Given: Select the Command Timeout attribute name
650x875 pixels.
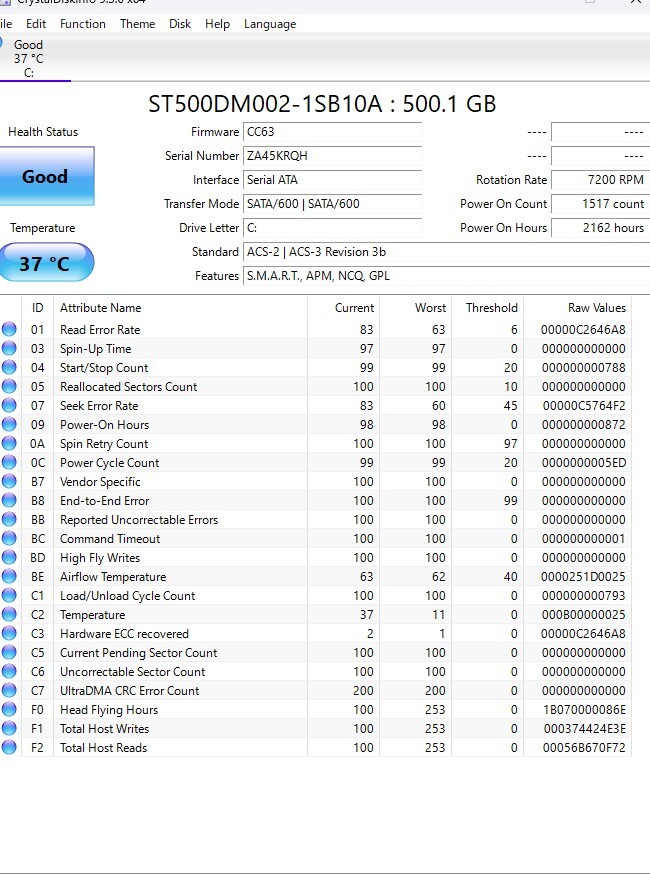Looking at the screenshot, I should click(x=110, y=539).
